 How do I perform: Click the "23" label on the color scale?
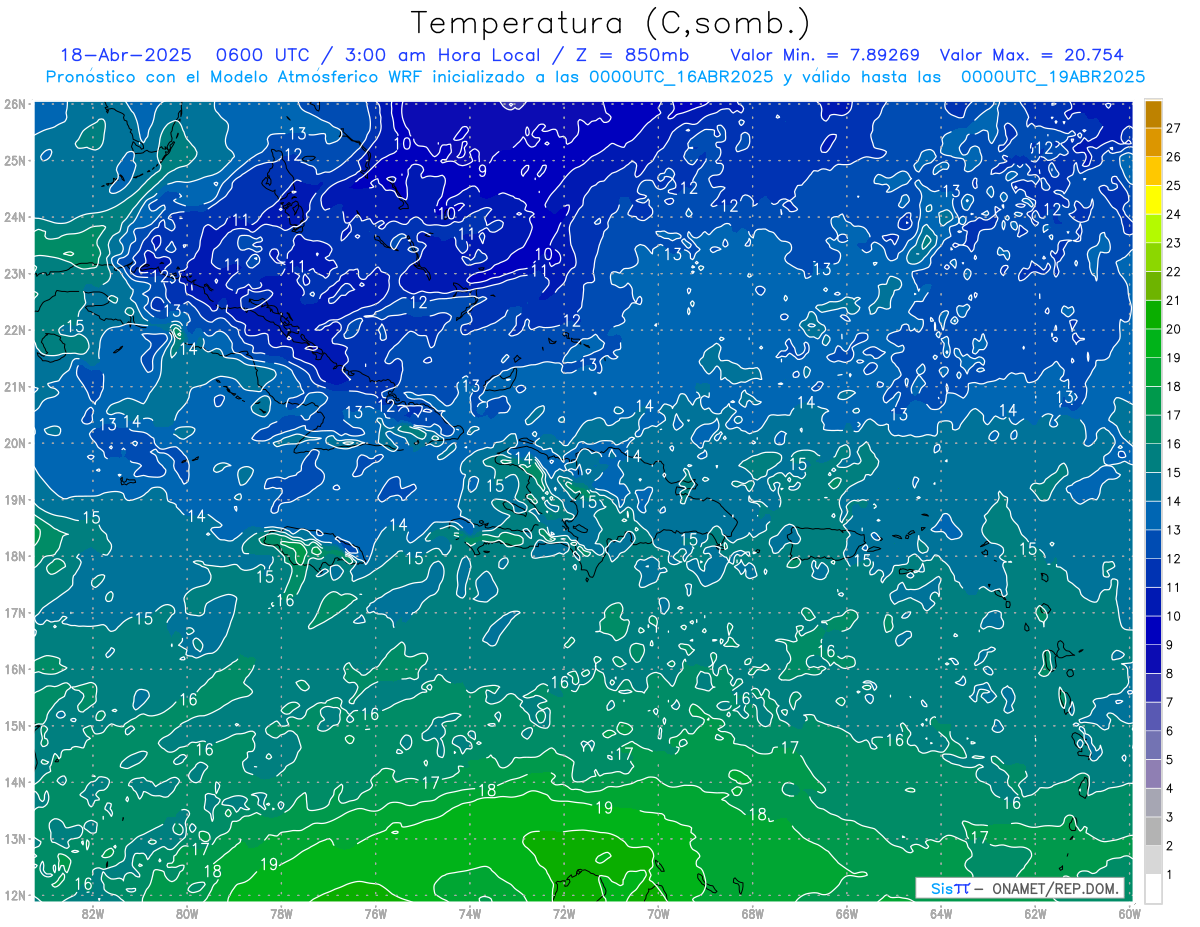pos(1173,243)
